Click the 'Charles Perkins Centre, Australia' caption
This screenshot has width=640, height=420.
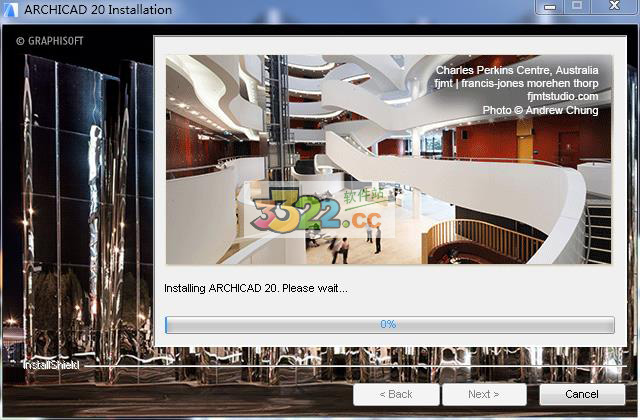click(x=517, y=70)
